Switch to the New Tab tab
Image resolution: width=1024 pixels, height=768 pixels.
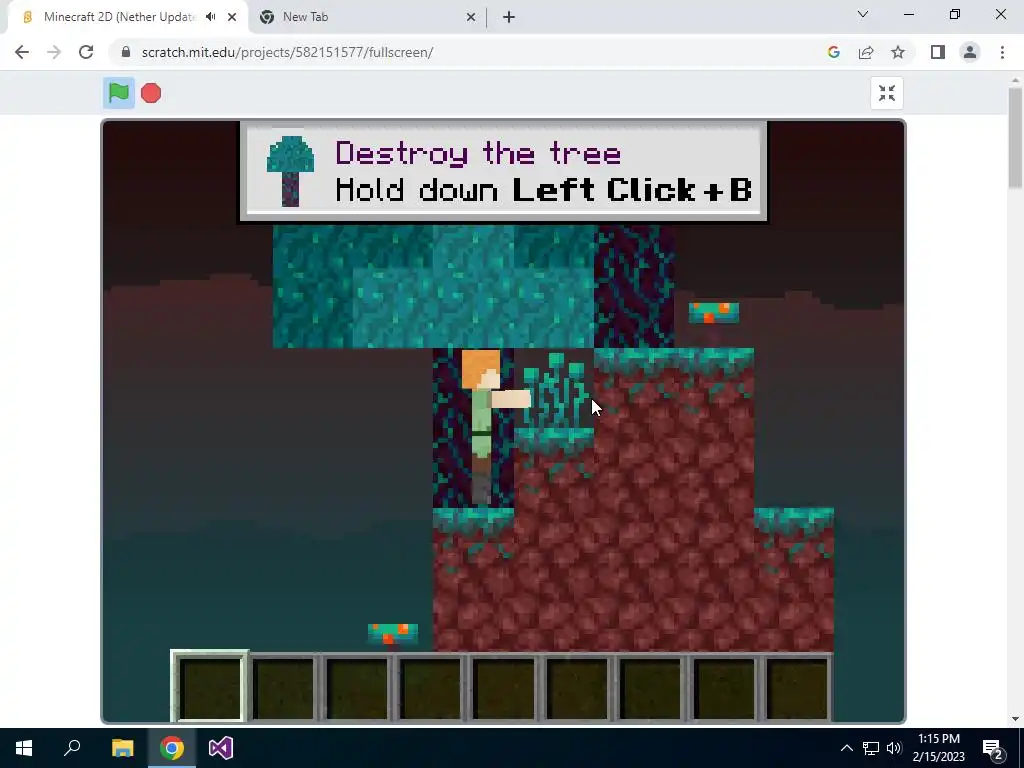tap(366, 17)
